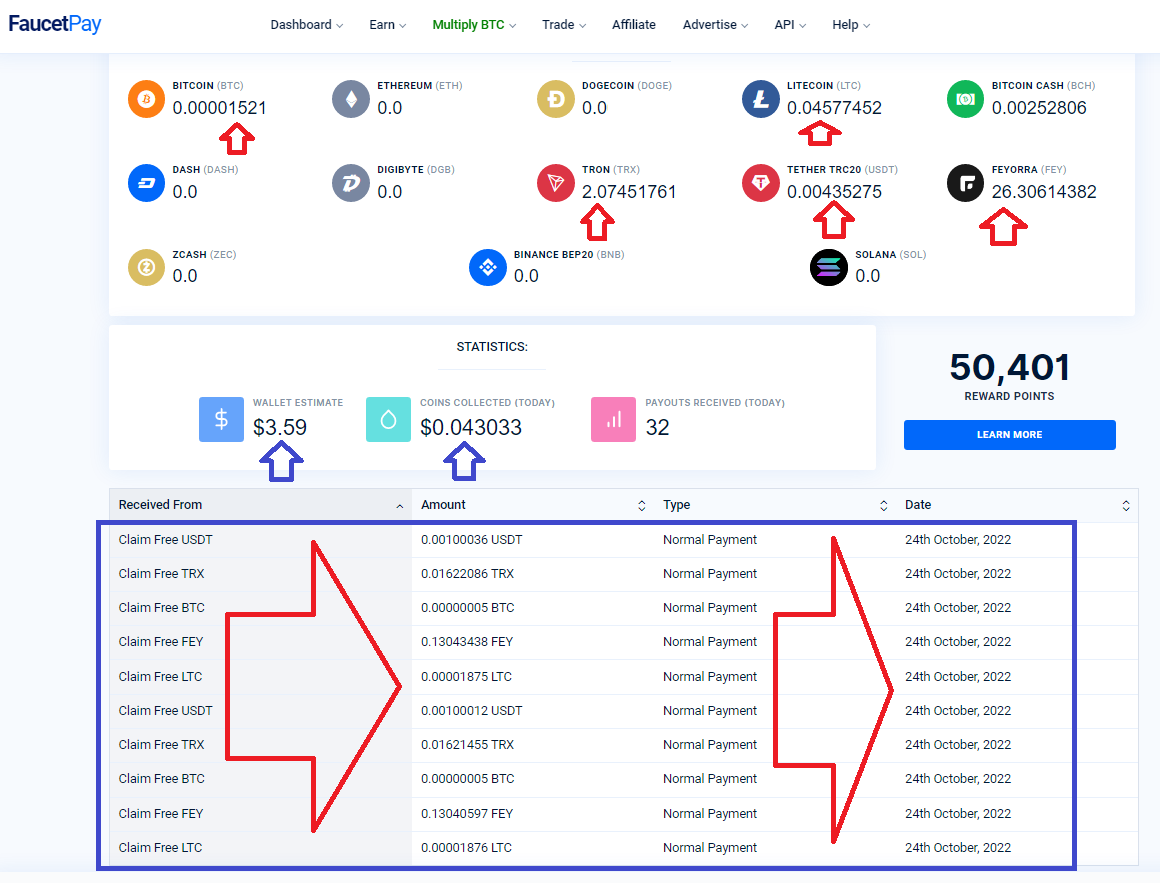Sort table by Type column
This screenshot has width=1160, height=883.
[775, 505]
